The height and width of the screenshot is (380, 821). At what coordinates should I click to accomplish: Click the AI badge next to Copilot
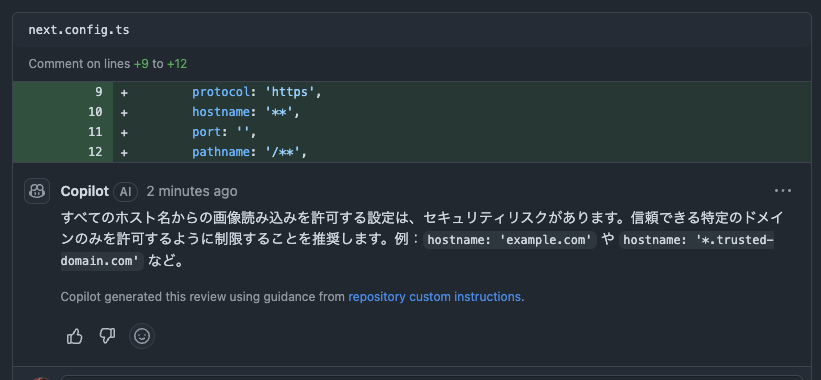point(126,192)
